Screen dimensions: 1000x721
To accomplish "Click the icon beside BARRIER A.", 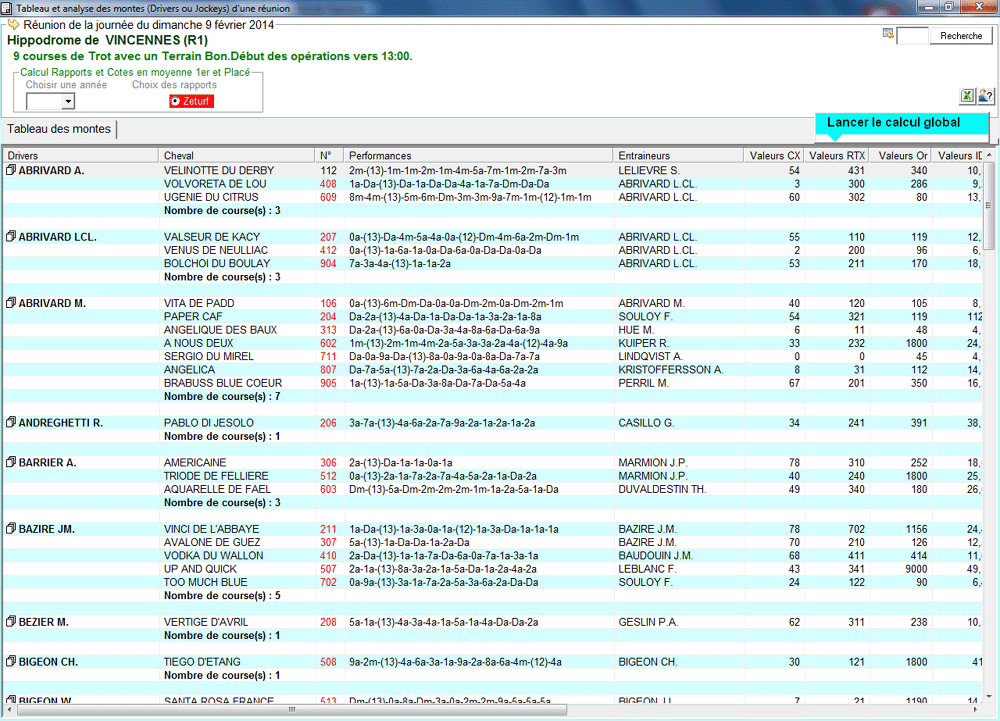I will (11, 463).
